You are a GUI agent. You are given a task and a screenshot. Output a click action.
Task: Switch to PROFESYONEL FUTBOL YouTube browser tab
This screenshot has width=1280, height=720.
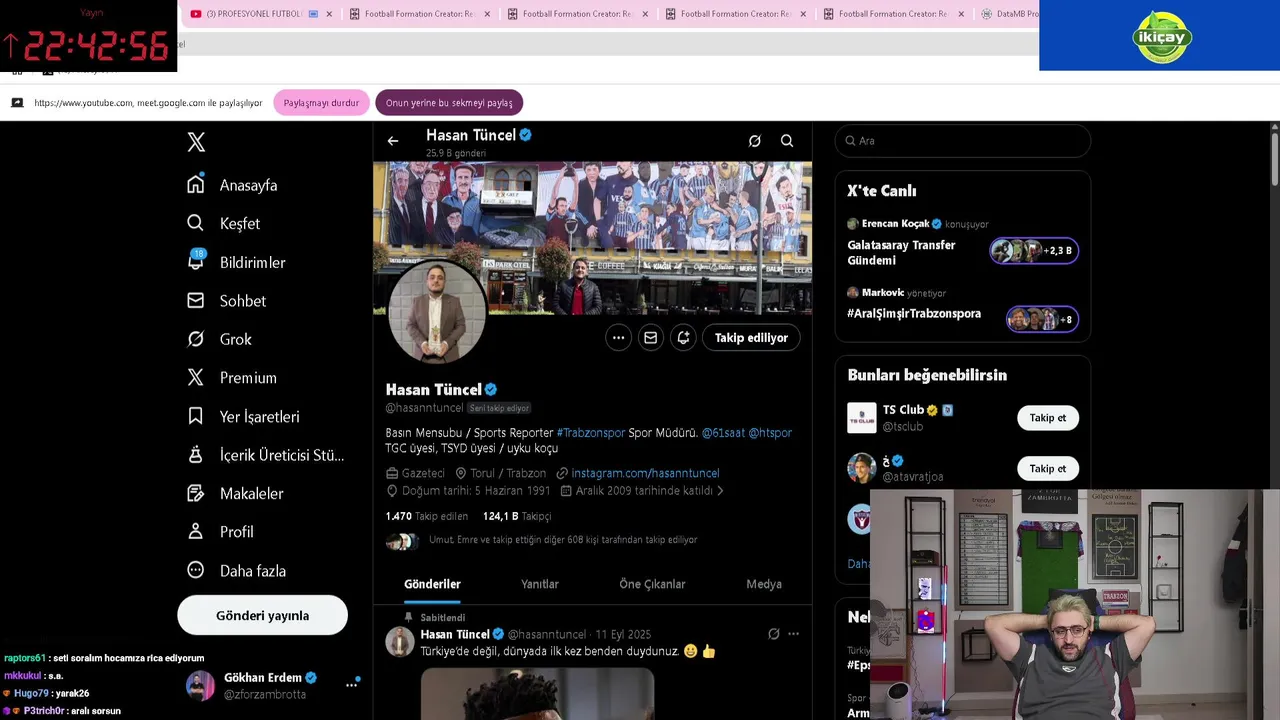253,14
